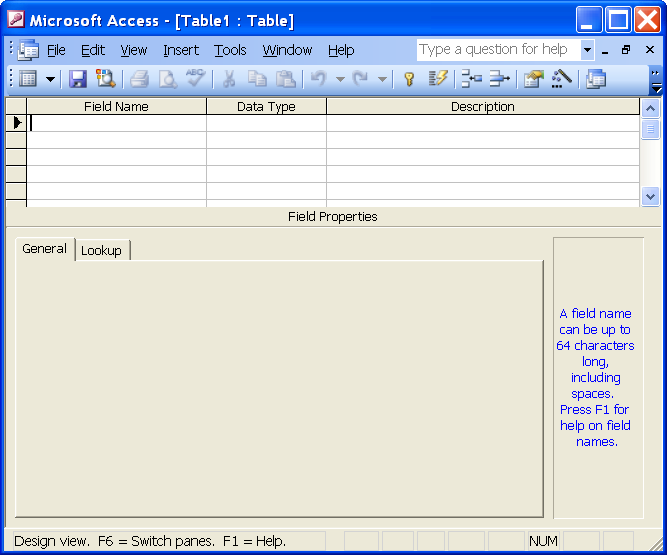Click the Data Type column header
The height and width of the screenshot is (555, 667).
coord(266,106)
